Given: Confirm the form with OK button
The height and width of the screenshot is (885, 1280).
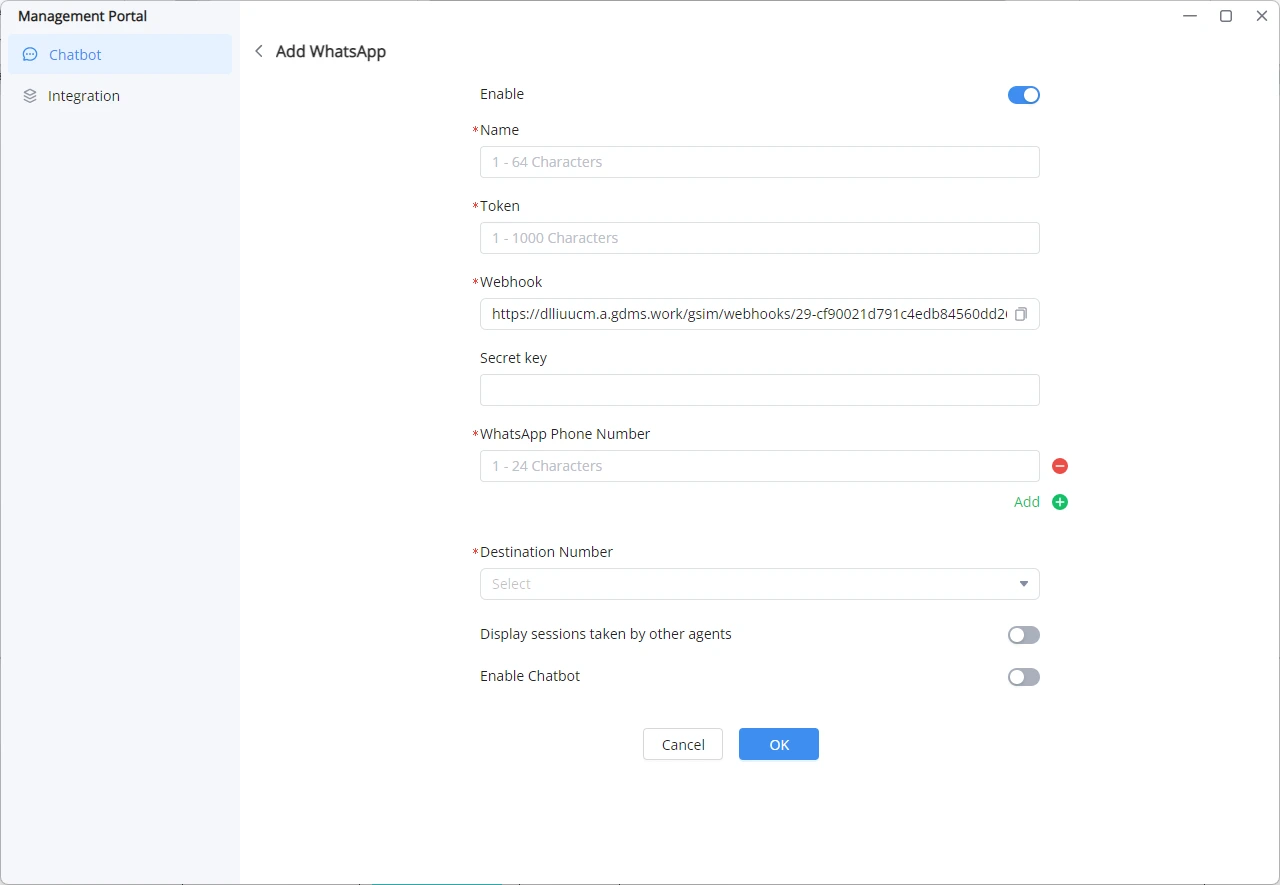Looking at the screenshot, I should [x=779, y=744].
